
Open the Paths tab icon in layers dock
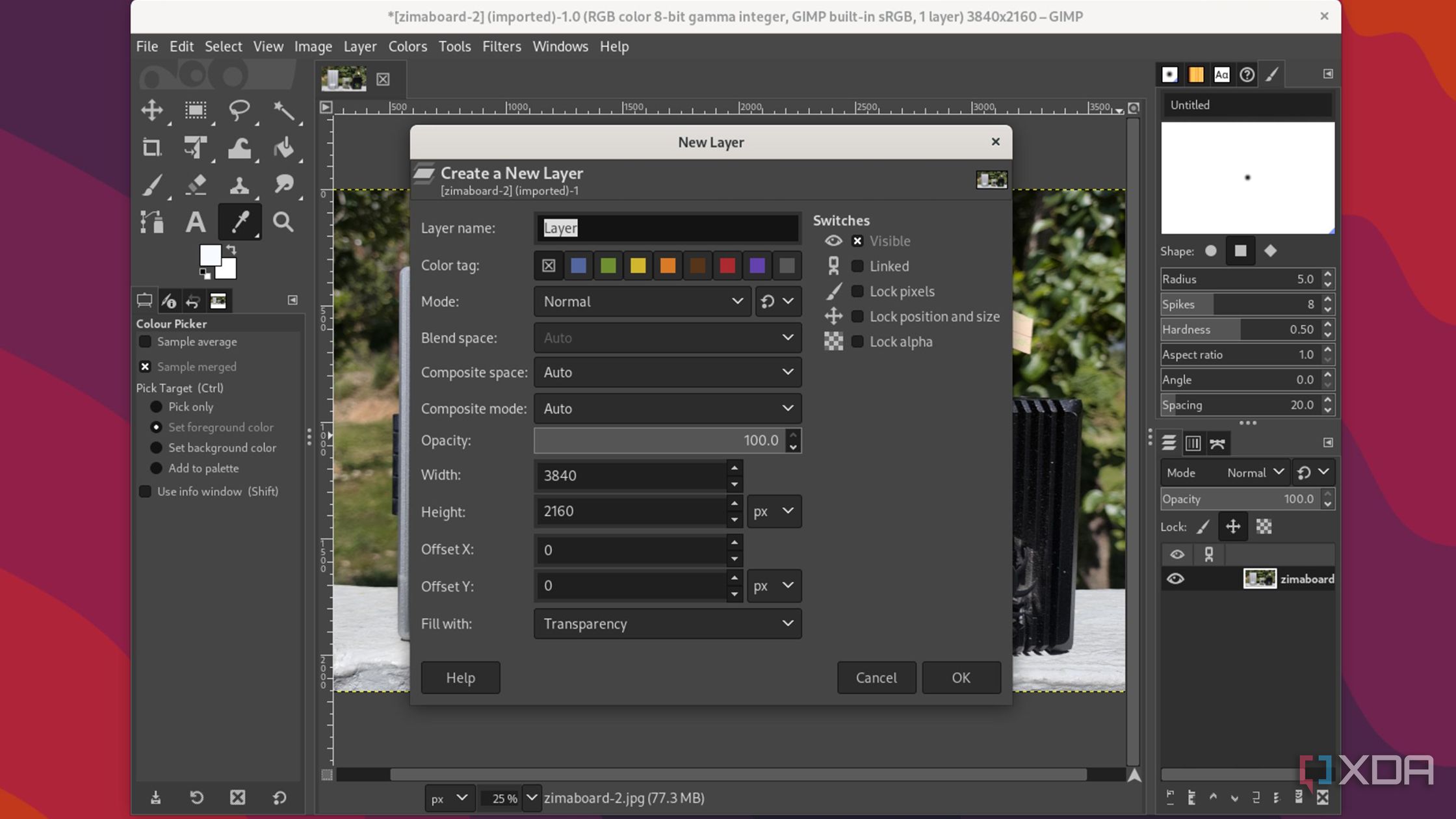tap(1217, 443)
